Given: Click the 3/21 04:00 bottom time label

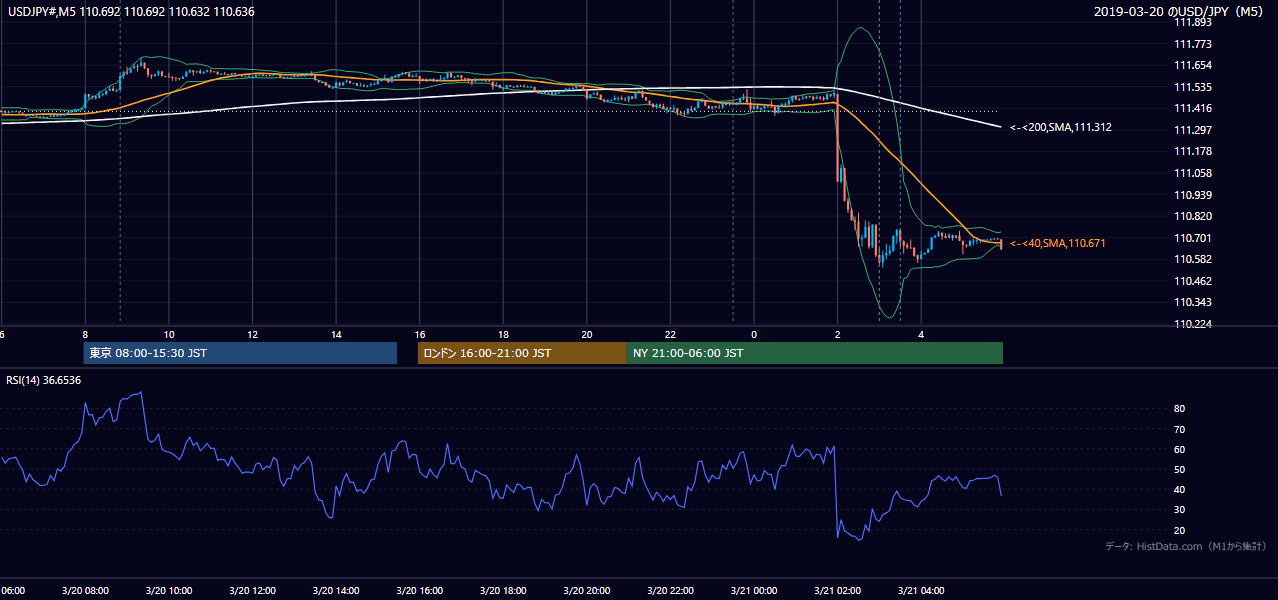Looking at the screenshot, I should (x=921, y=590).
